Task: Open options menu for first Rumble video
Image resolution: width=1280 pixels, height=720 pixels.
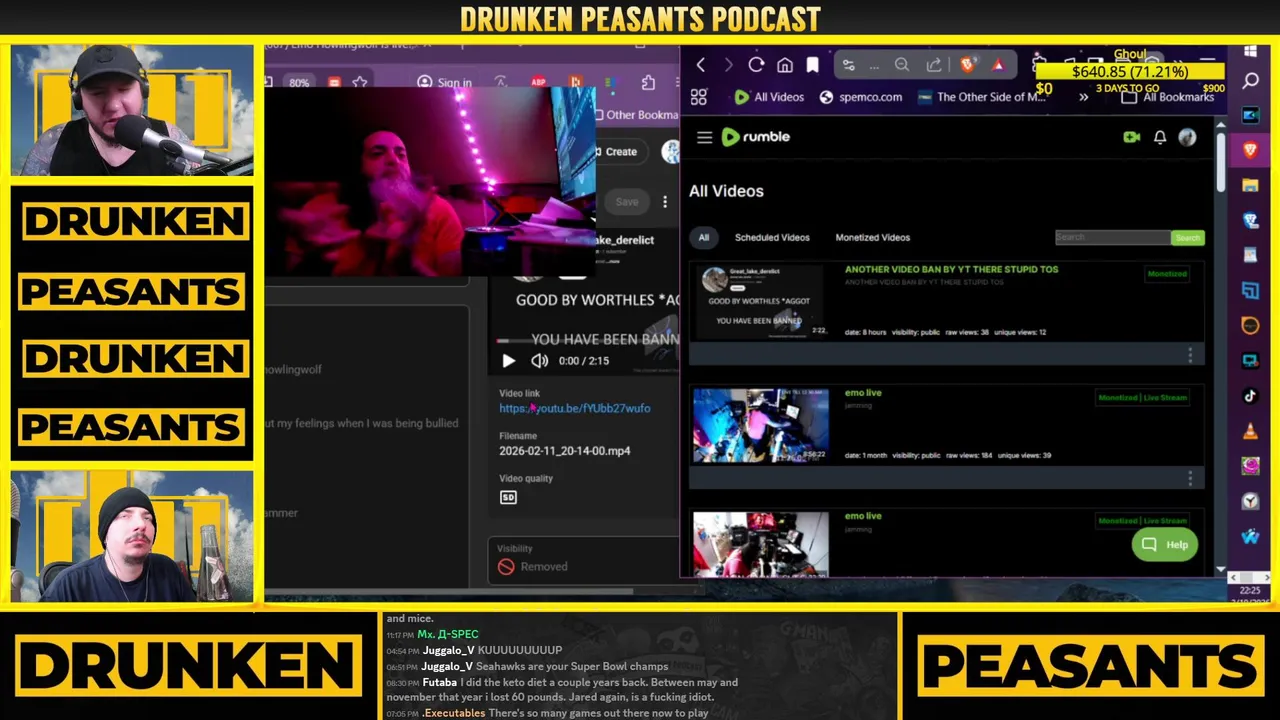Action: click(x=1190, y=355)
